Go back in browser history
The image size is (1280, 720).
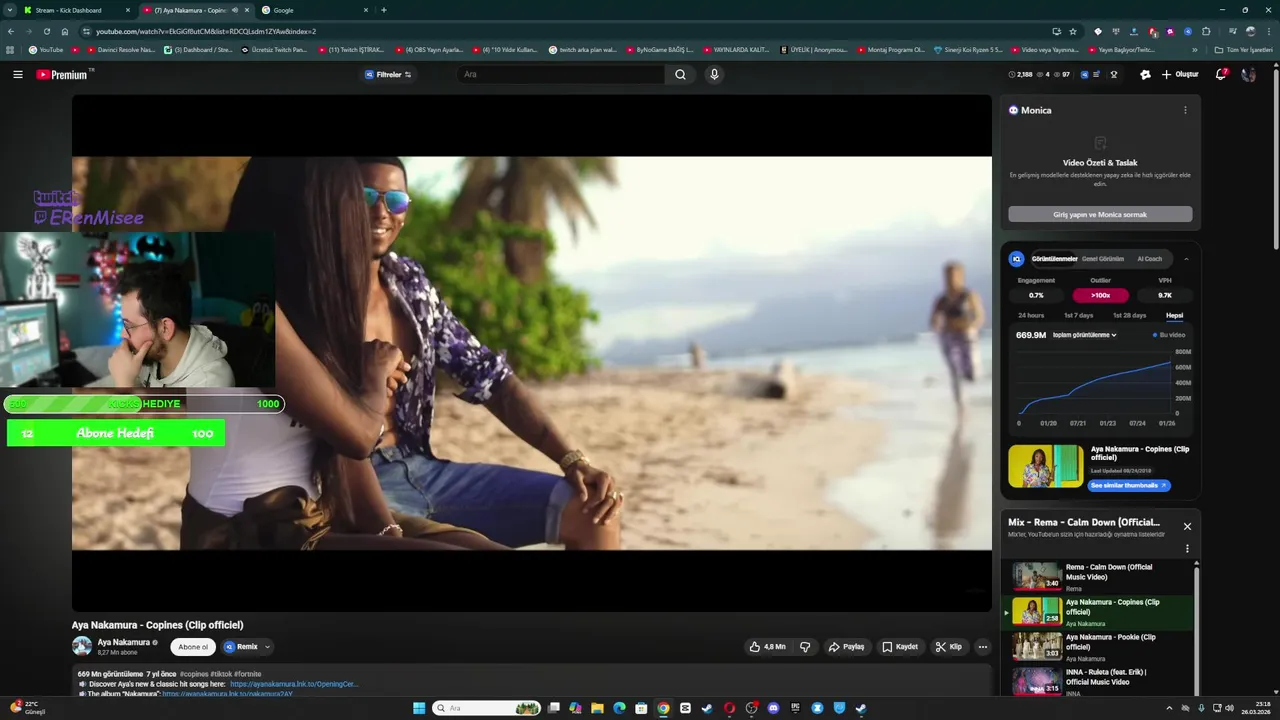click(11, 31)
